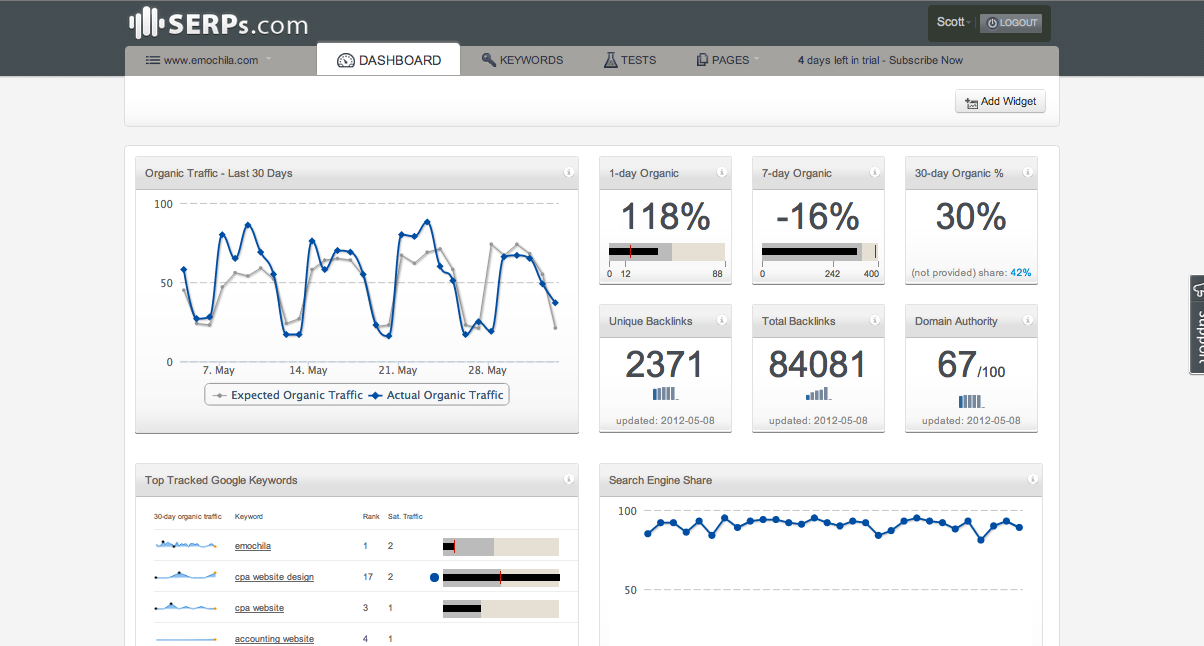Click the 1-day Organic bullet bar
The image size is (1204, 646).
666,251
